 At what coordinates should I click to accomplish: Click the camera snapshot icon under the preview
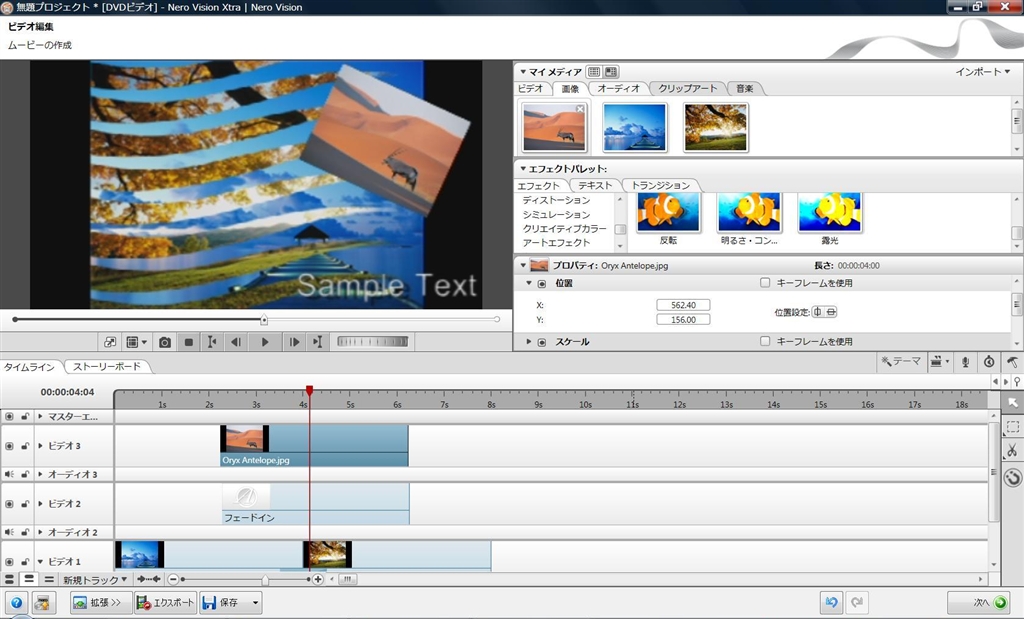click(x=165, y=342)
